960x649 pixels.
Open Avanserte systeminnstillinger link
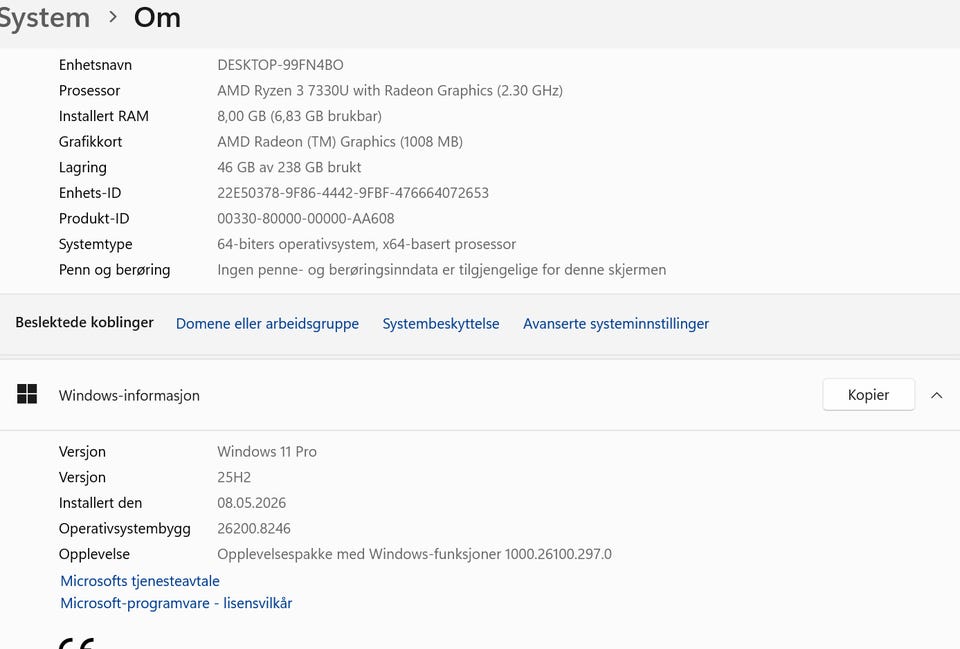pos(615,323)
